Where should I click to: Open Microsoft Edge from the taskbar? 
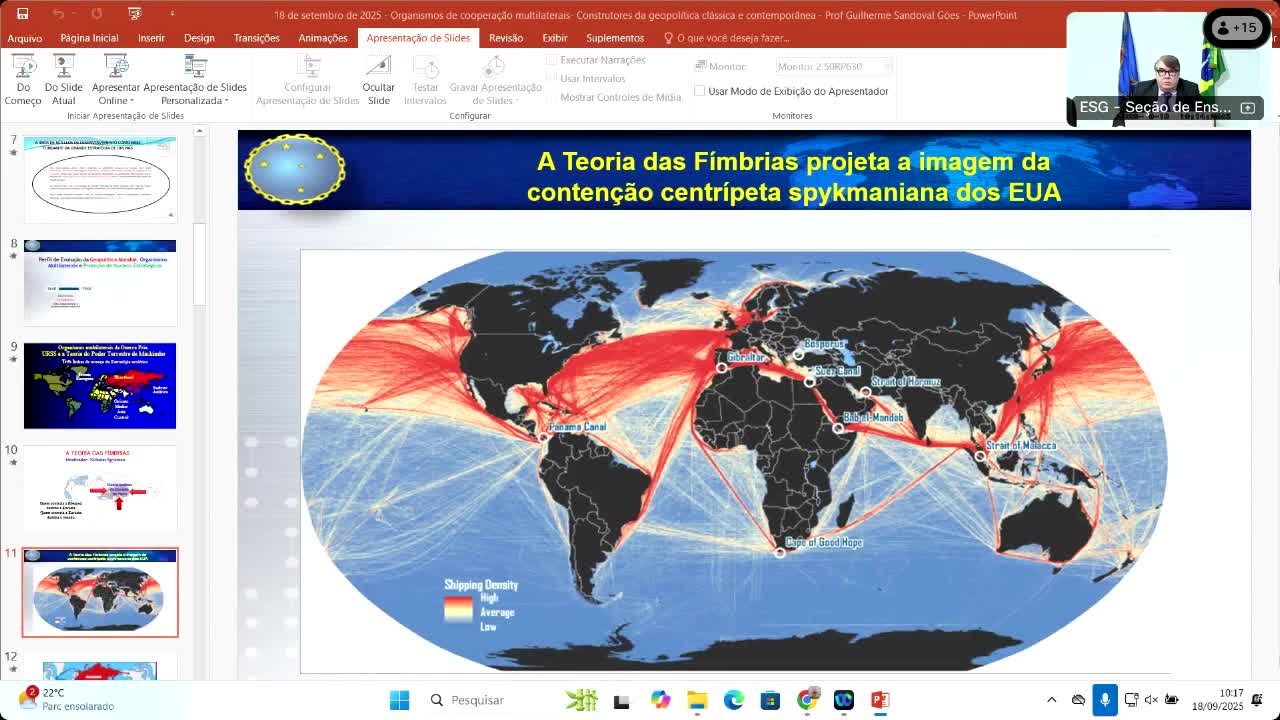pyautogui.click(x=734, y=700)
